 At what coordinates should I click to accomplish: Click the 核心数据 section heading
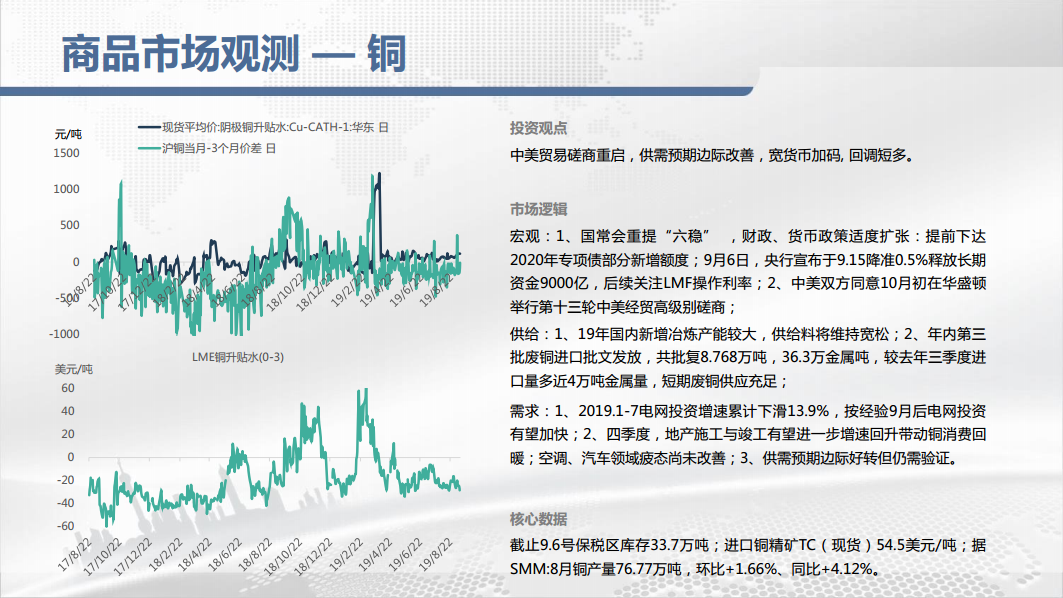[539, 519]
